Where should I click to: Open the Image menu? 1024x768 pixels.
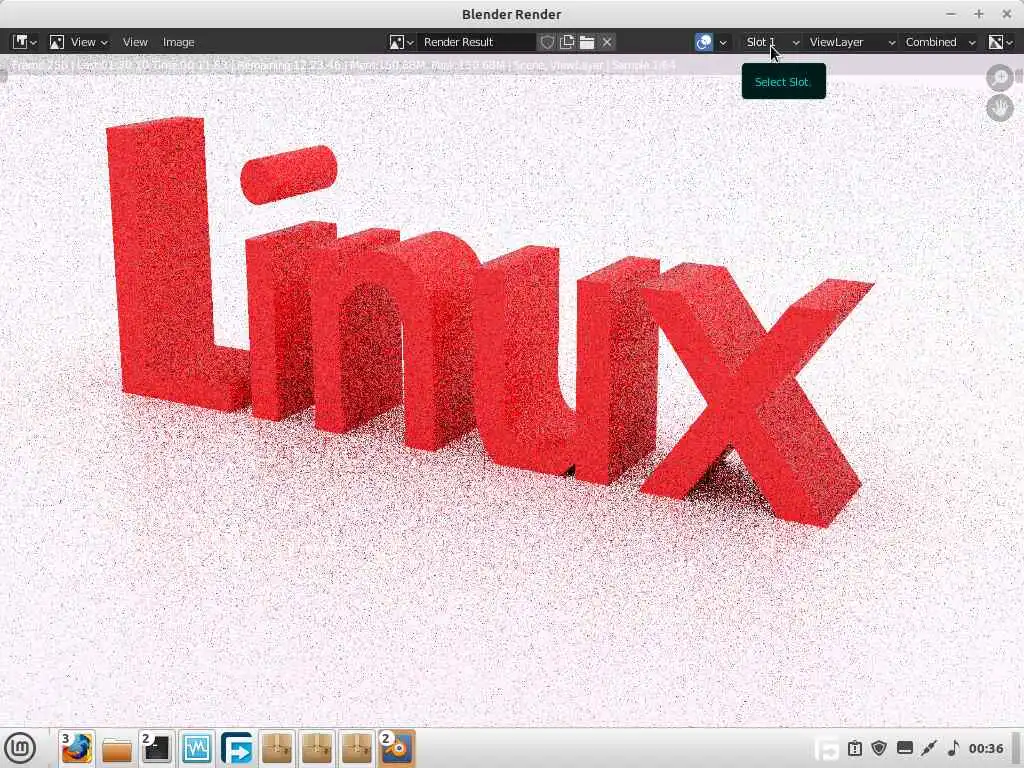178,42
